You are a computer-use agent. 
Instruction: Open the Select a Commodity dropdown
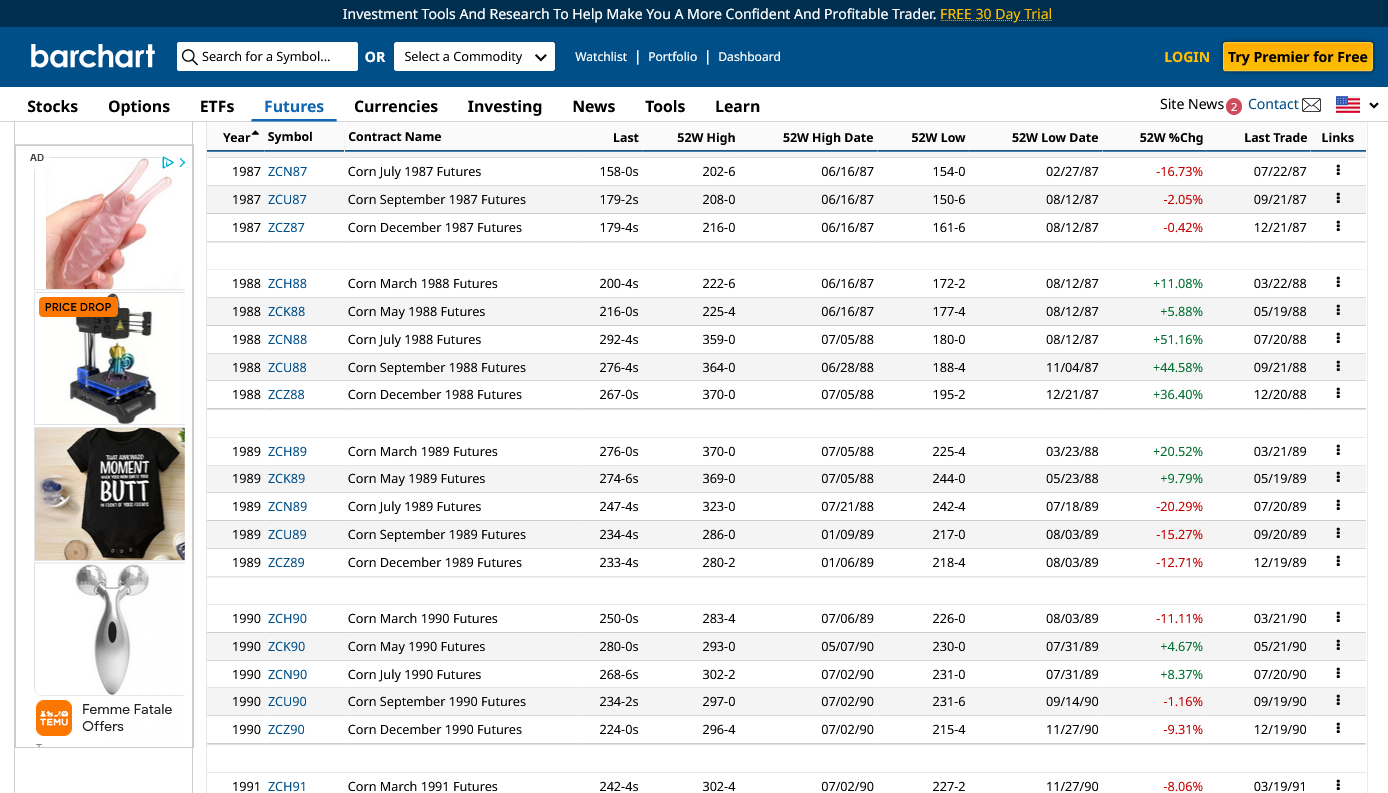[x=474, y=57]
